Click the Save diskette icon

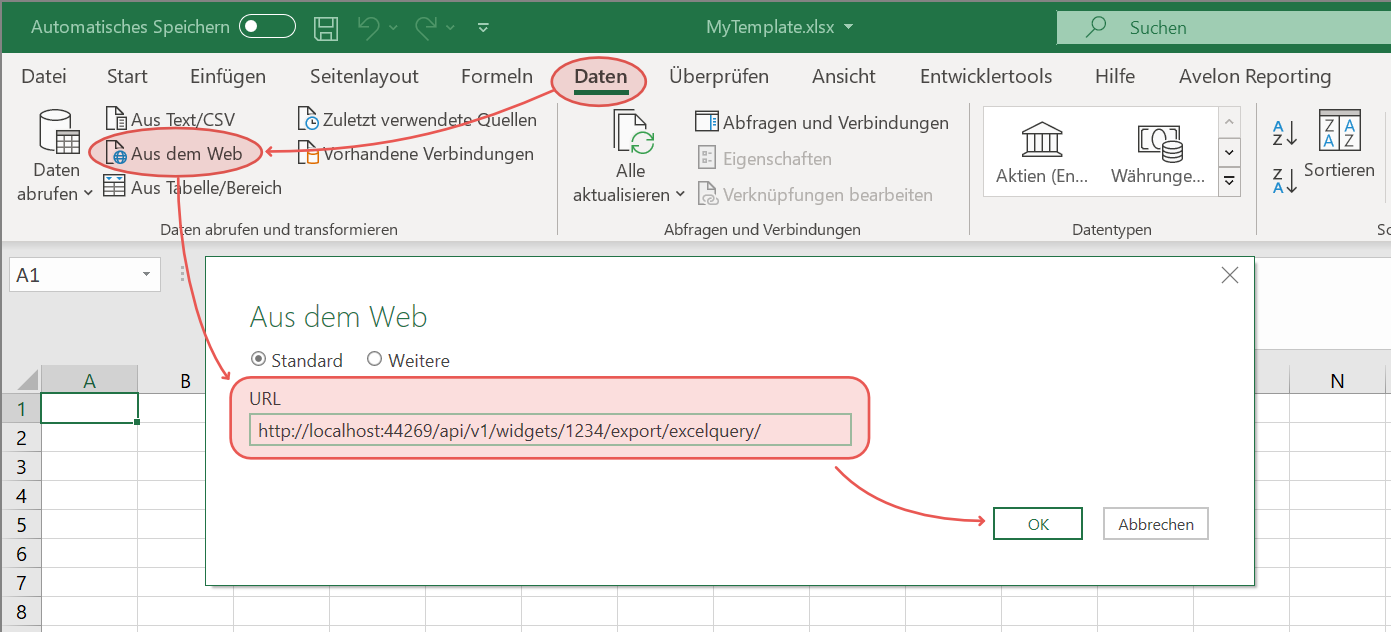coord(326,27)
